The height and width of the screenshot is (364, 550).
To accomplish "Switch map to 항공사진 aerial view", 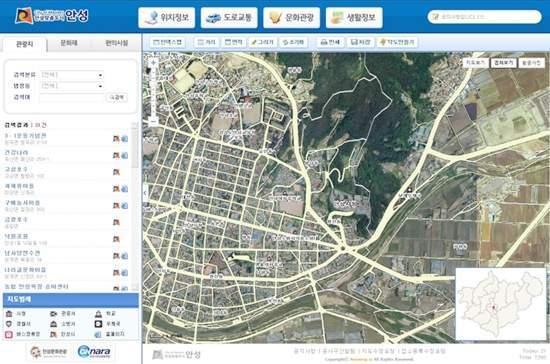I will [531, 63].
